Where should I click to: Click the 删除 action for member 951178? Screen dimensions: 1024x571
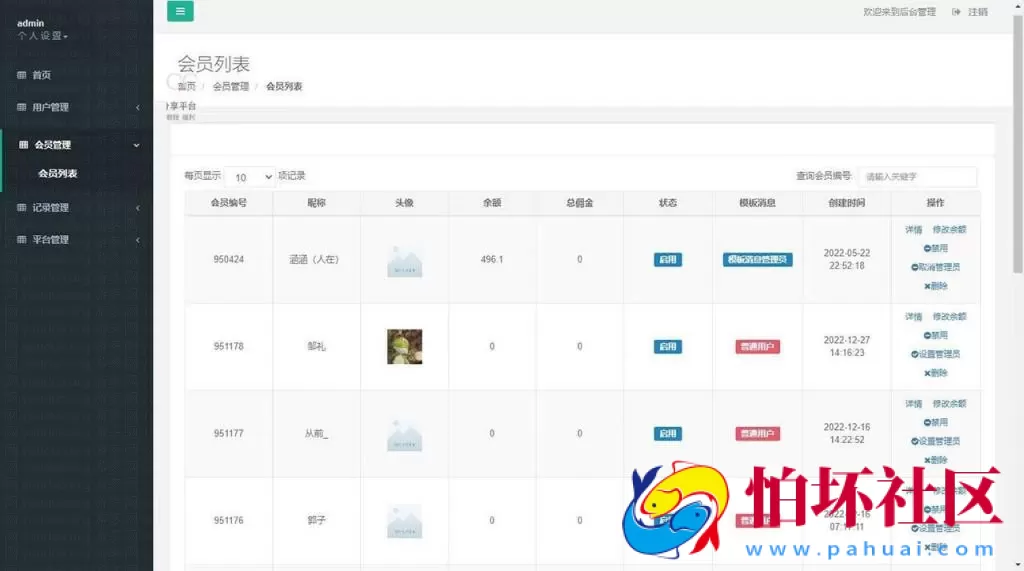point(936,373)
